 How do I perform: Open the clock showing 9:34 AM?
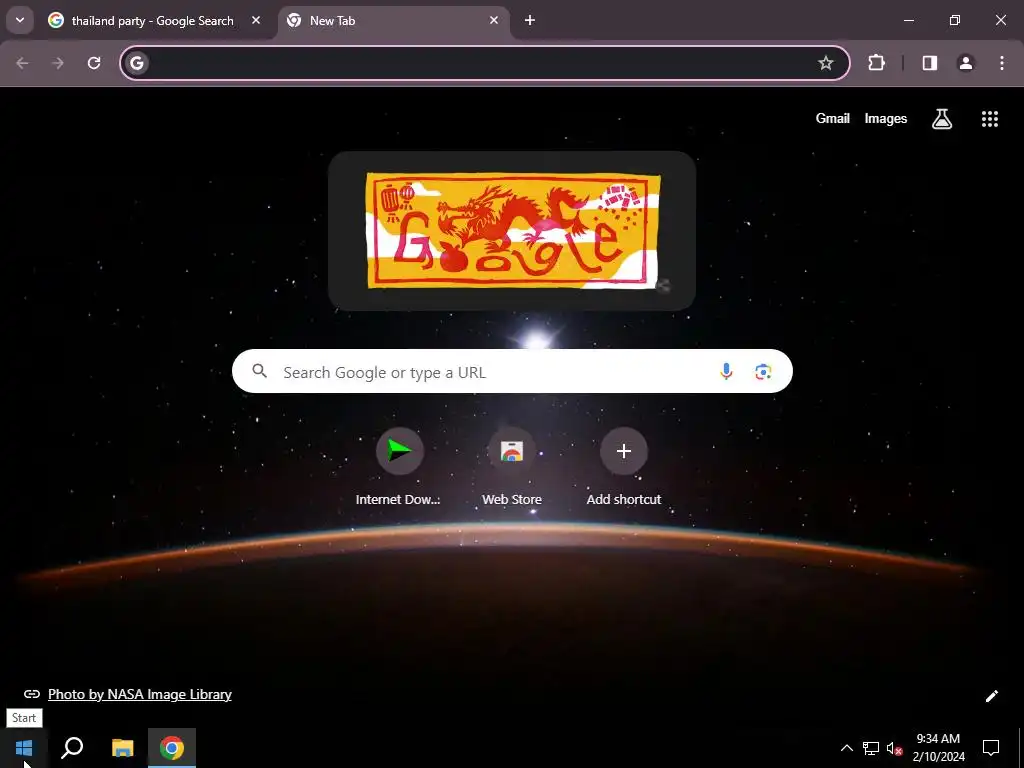[x=938, y=748]
